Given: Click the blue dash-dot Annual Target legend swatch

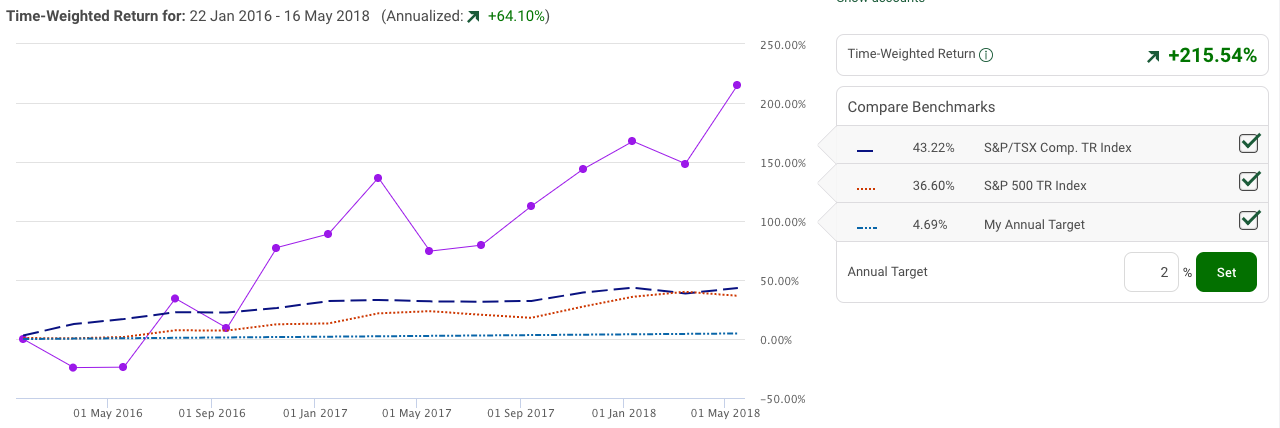Looking at the screenshot, I should (866, 227).
